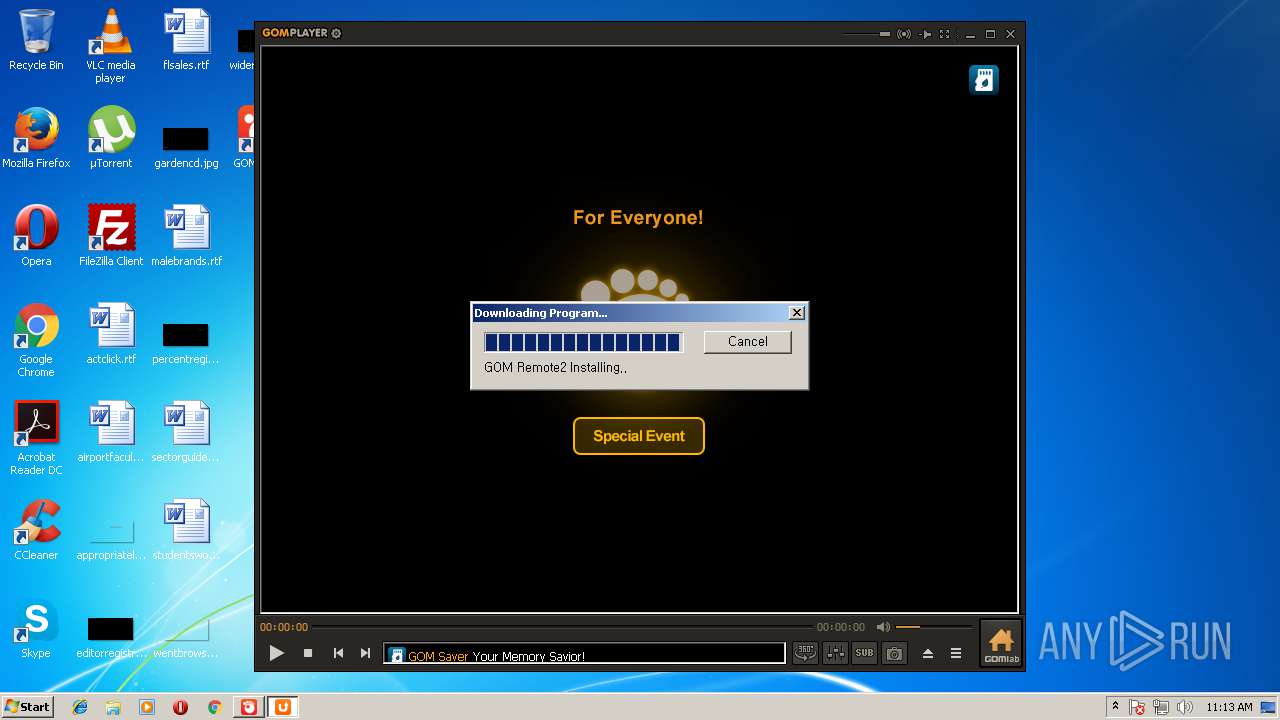
Task: Set the GOM Player volume slider
Action: point(933,627)
